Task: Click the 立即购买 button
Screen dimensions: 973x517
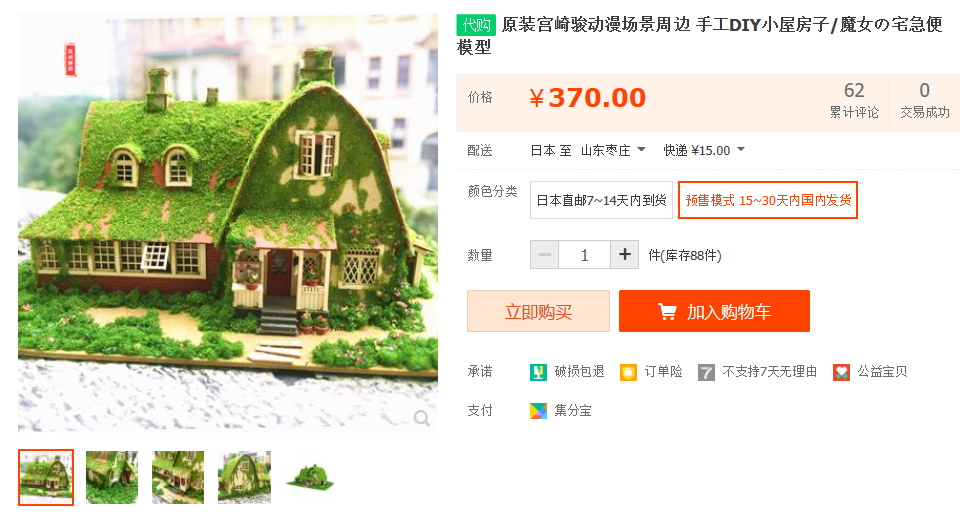Action: [x=538, y=311]
